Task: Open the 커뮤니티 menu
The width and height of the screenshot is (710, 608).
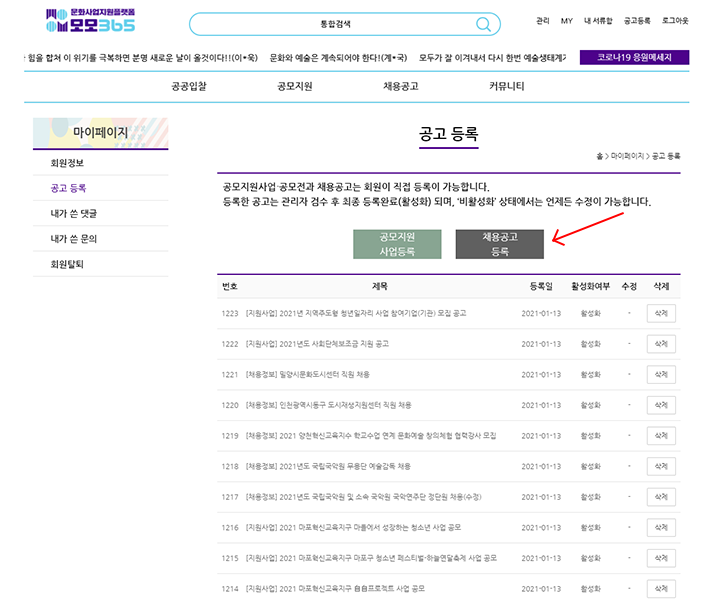Action: 507,87
